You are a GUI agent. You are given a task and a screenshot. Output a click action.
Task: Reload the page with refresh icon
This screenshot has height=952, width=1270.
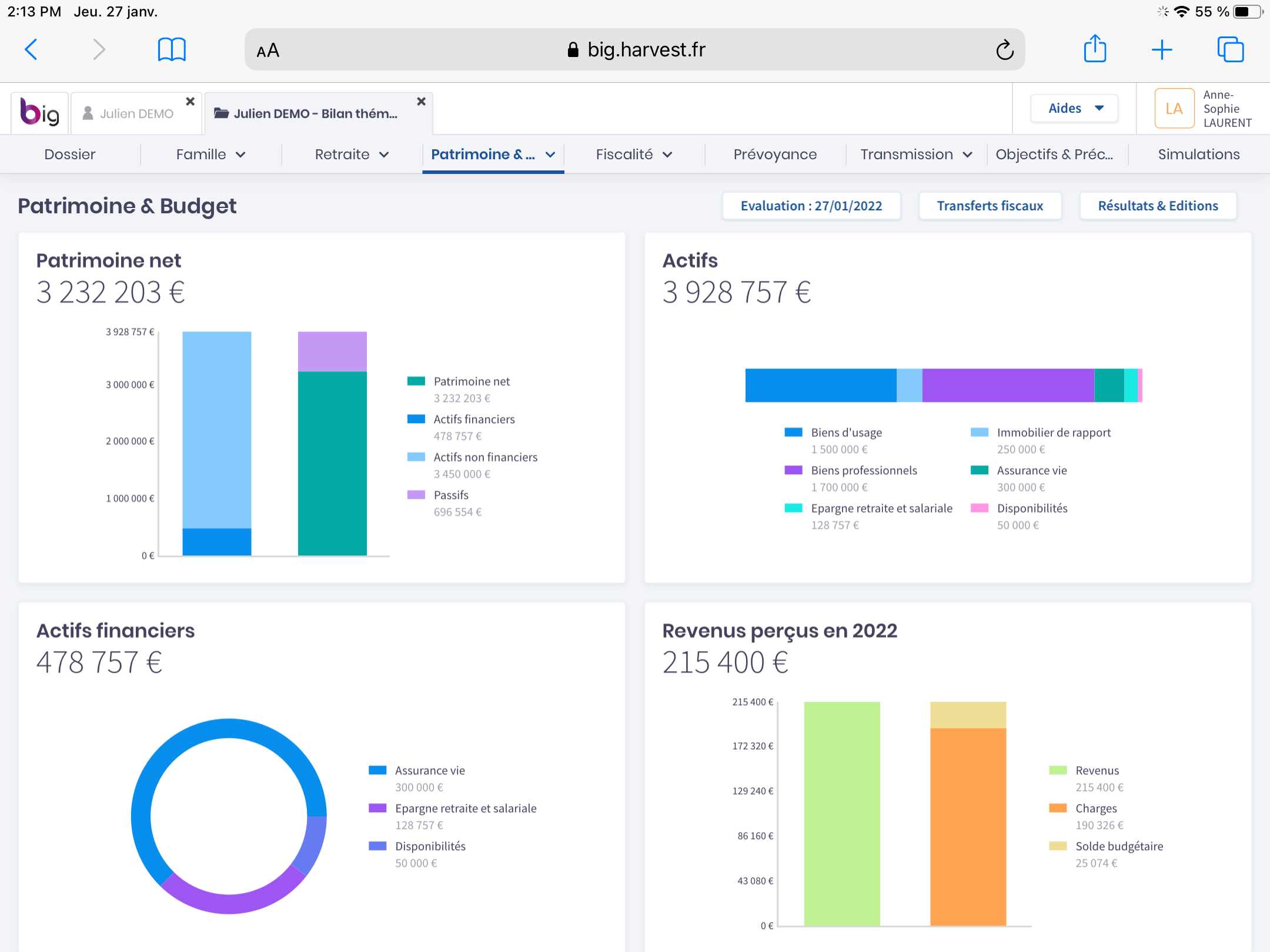click(x=1005, y=50)
